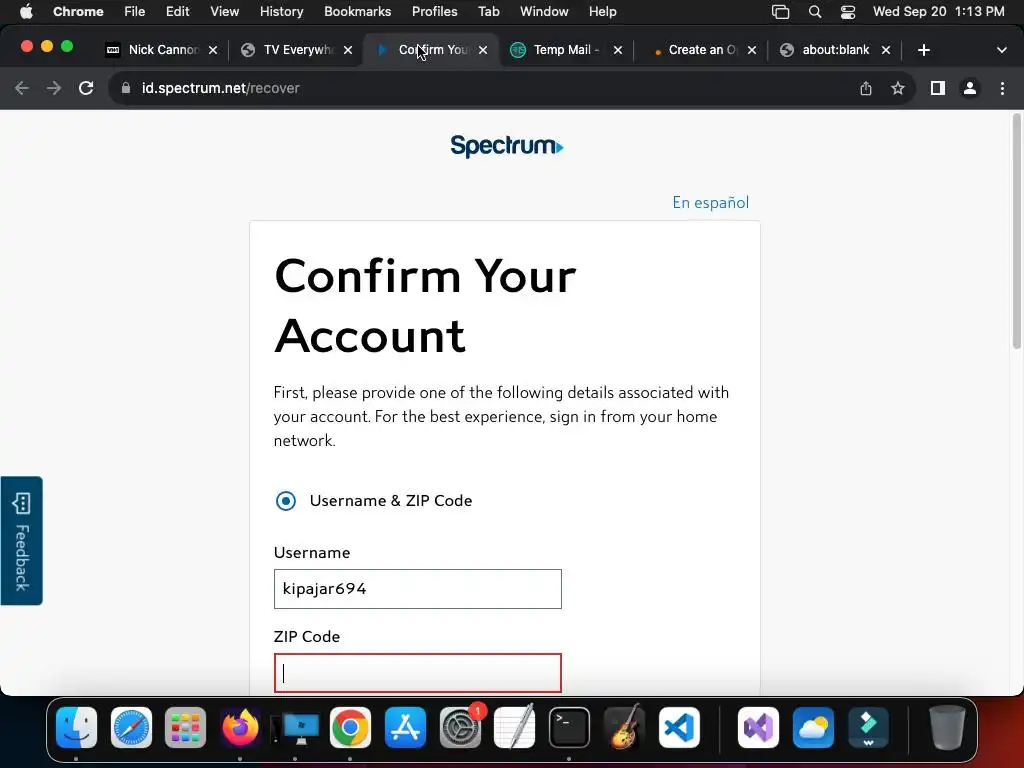Click the page vertical scrollbar
The image size is (1024, 768).
pyautogui.click(x=1017, y=231)
